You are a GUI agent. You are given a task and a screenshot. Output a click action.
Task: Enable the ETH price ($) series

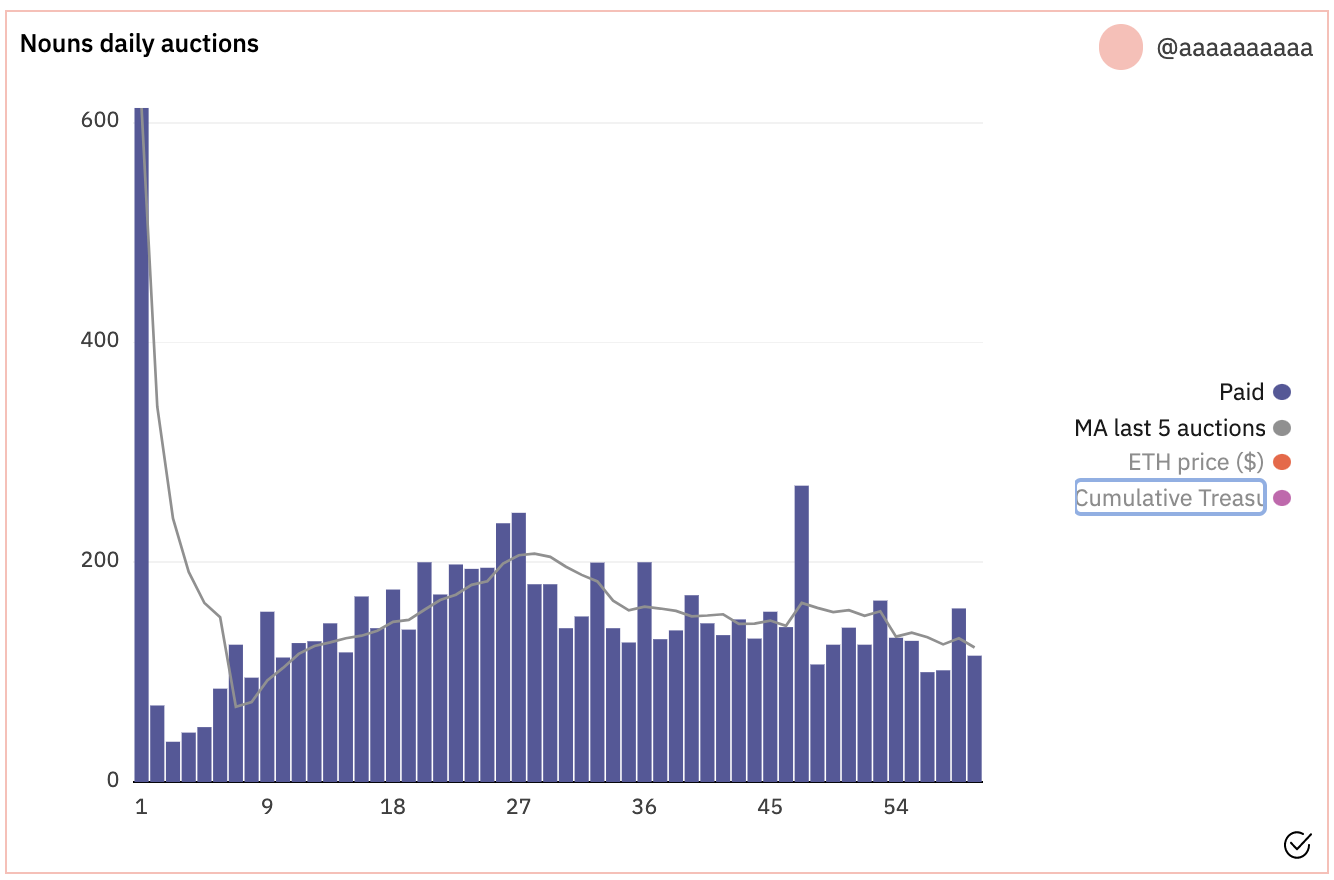point(1195,462)
